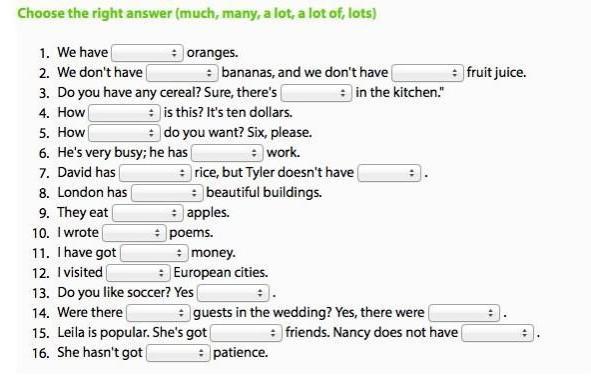Image resolution: width=591 pixels, height=390 pixels.
Task: Open the dropdown after 'Do you like soccer? Yes'
Action: [233, 293]
